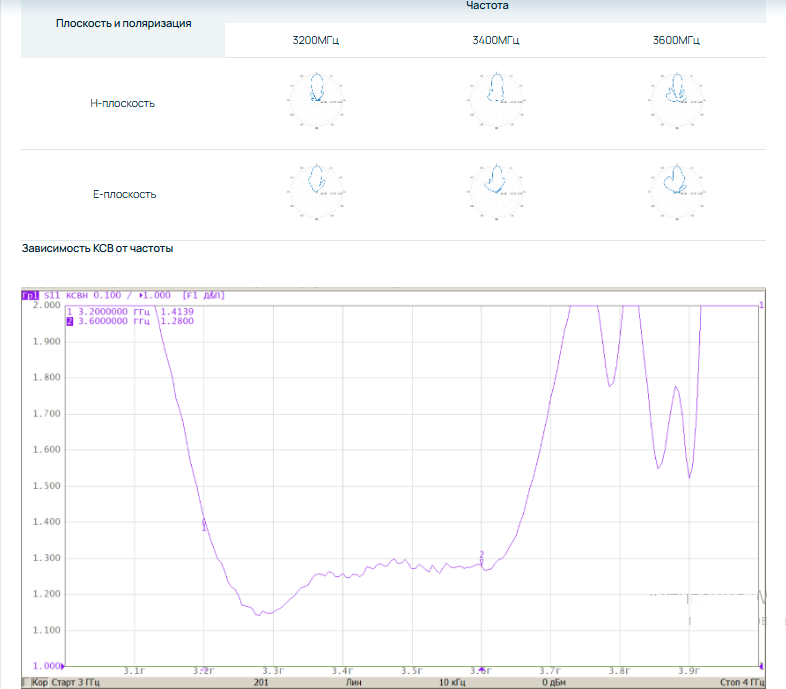The image size is (786, 689).
Task: Click the 3600МГц column header
Action: [675, 41]
